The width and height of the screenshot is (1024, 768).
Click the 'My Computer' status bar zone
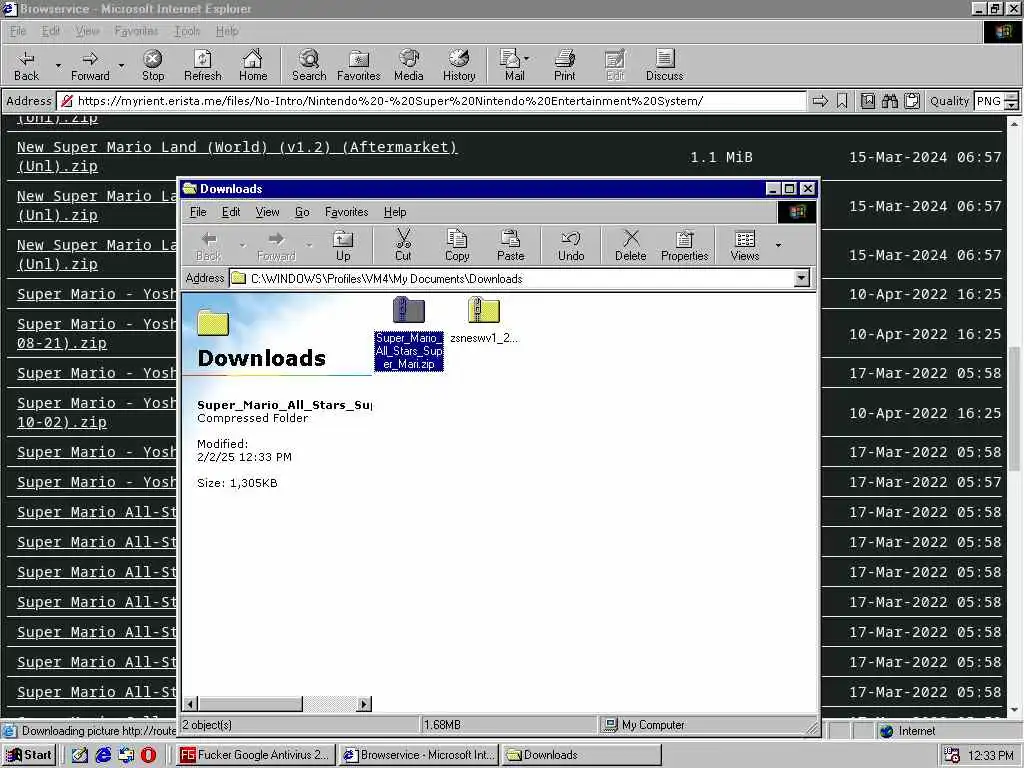709,725
